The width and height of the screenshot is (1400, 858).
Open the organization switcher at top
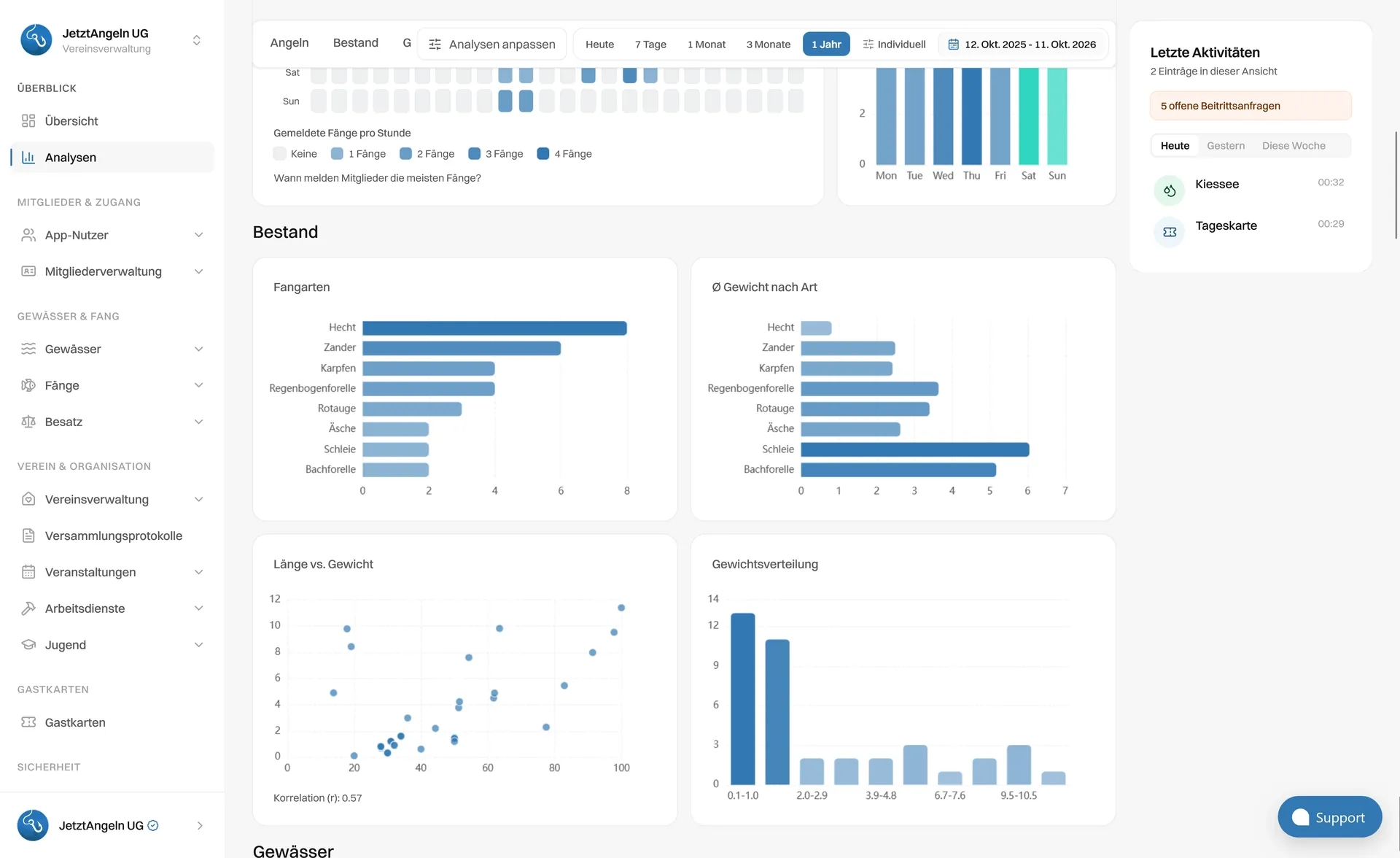196,40
